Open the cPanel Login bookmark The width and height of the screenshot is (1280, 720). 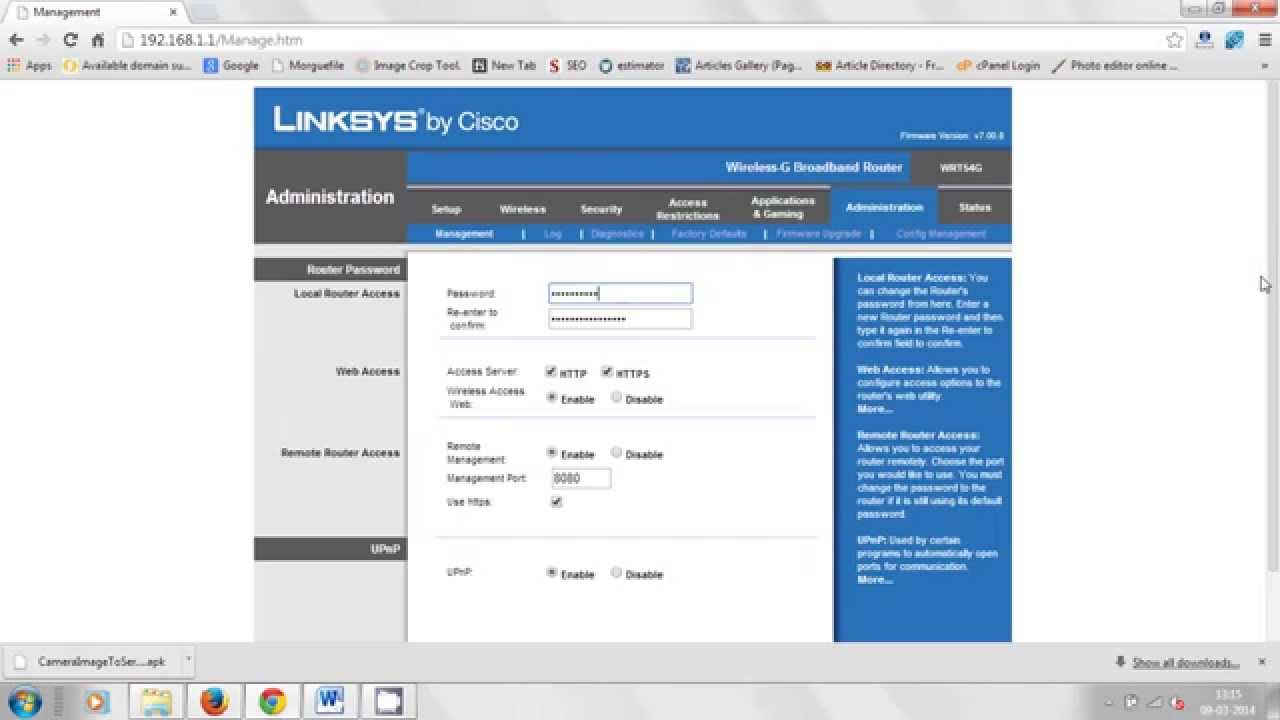point(998,66)
